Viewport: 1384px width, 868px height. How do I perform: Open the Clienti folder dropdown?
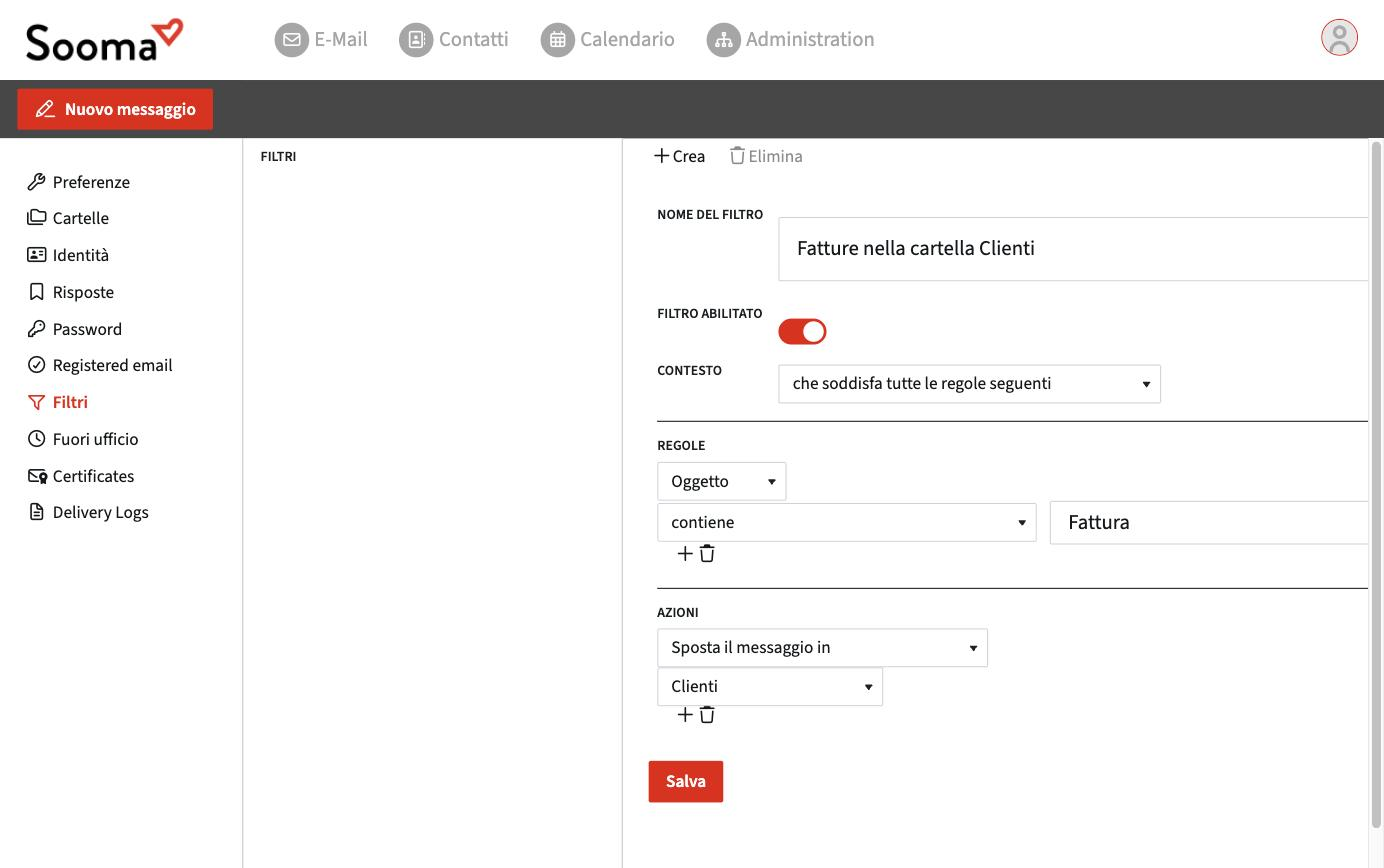click(x=770, y=686)
